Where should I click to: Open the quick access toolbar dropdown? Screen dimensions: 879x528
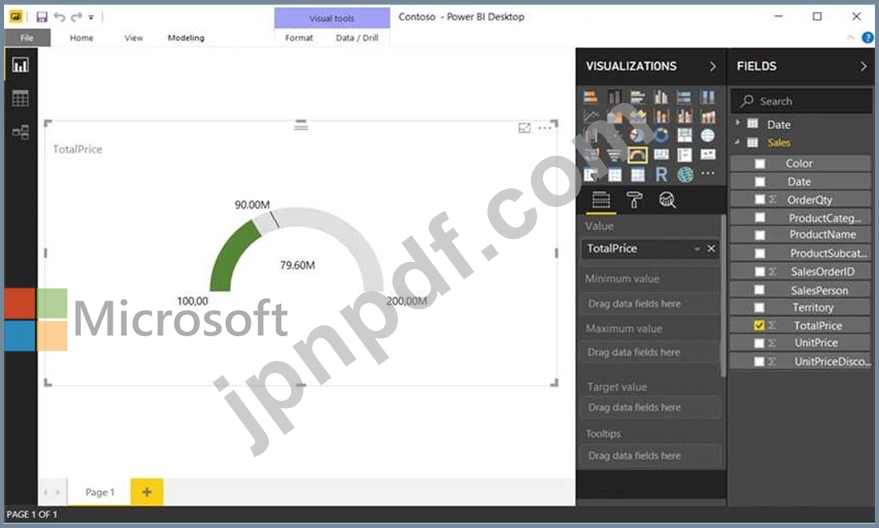[x=91, y=18]
